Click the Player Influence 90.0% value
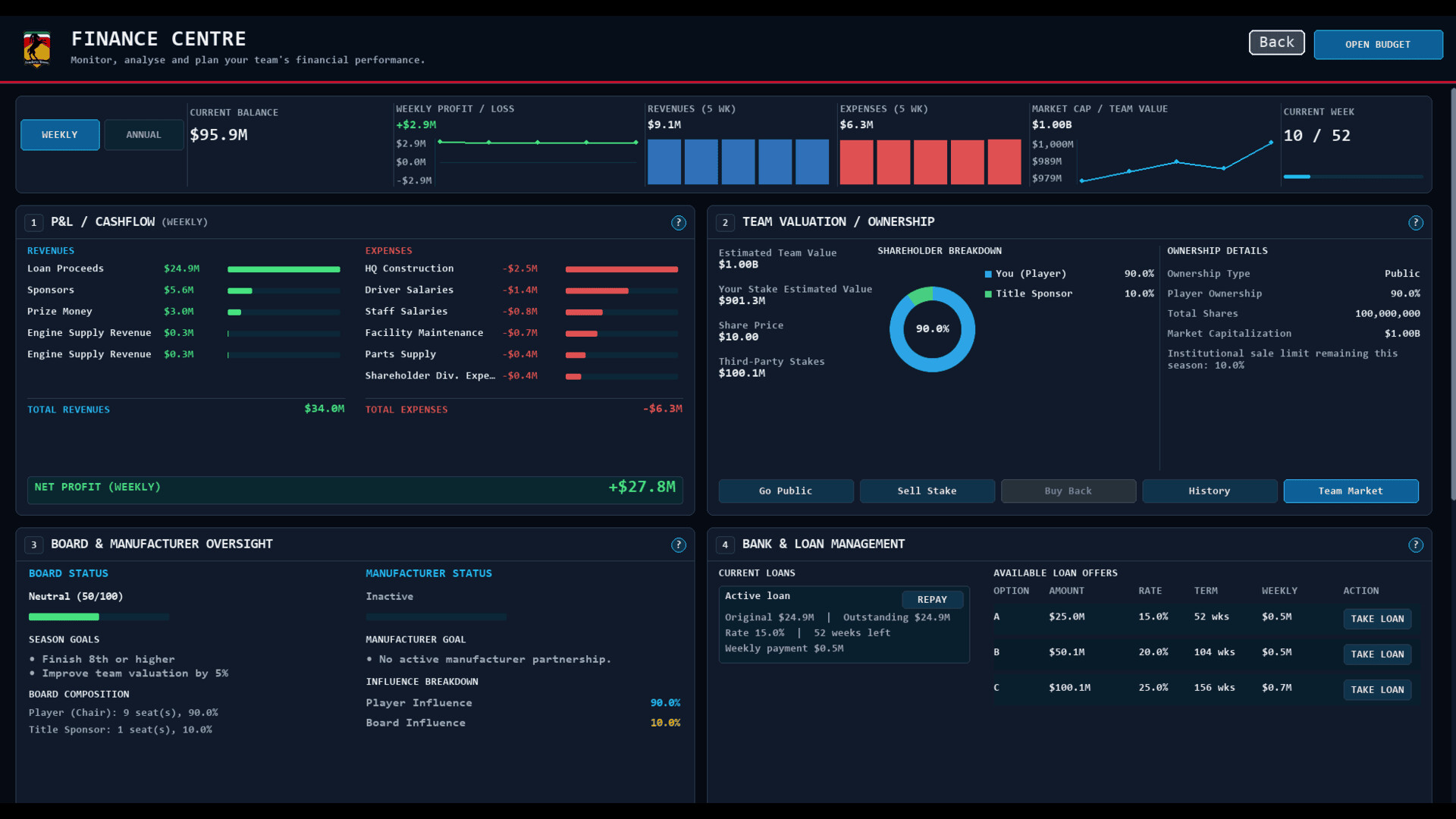The width and height of the screenshot is (1456, 819). tap(665, 703)
